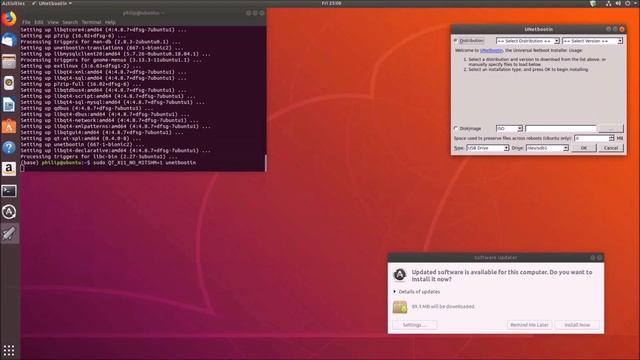Click the disk image file path field
Image resolution: width=640 pixels, height=360 pixels.
[561, 129]
